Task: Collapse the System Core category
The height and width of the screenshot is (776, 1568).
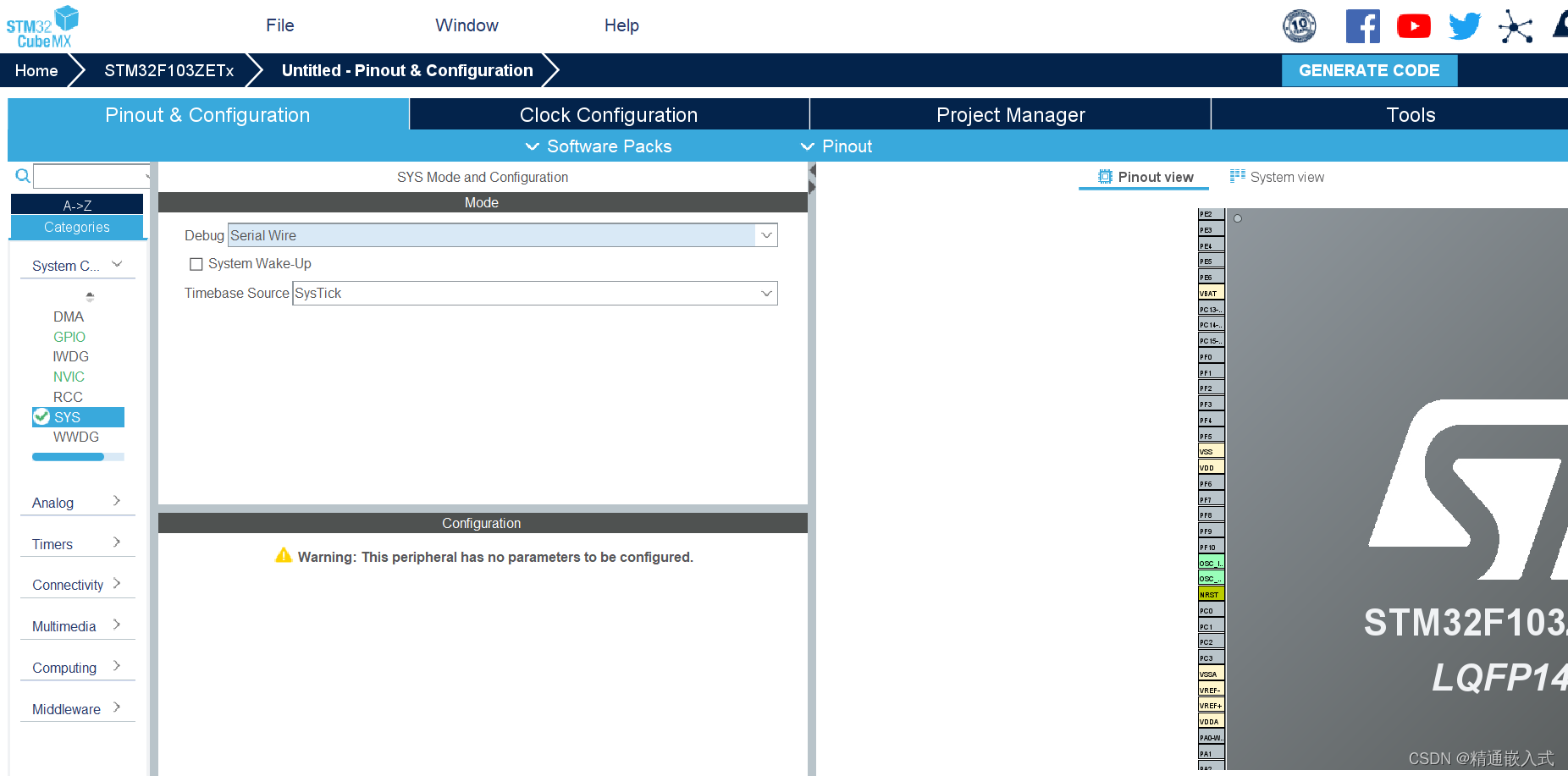Action: (77, 266)
